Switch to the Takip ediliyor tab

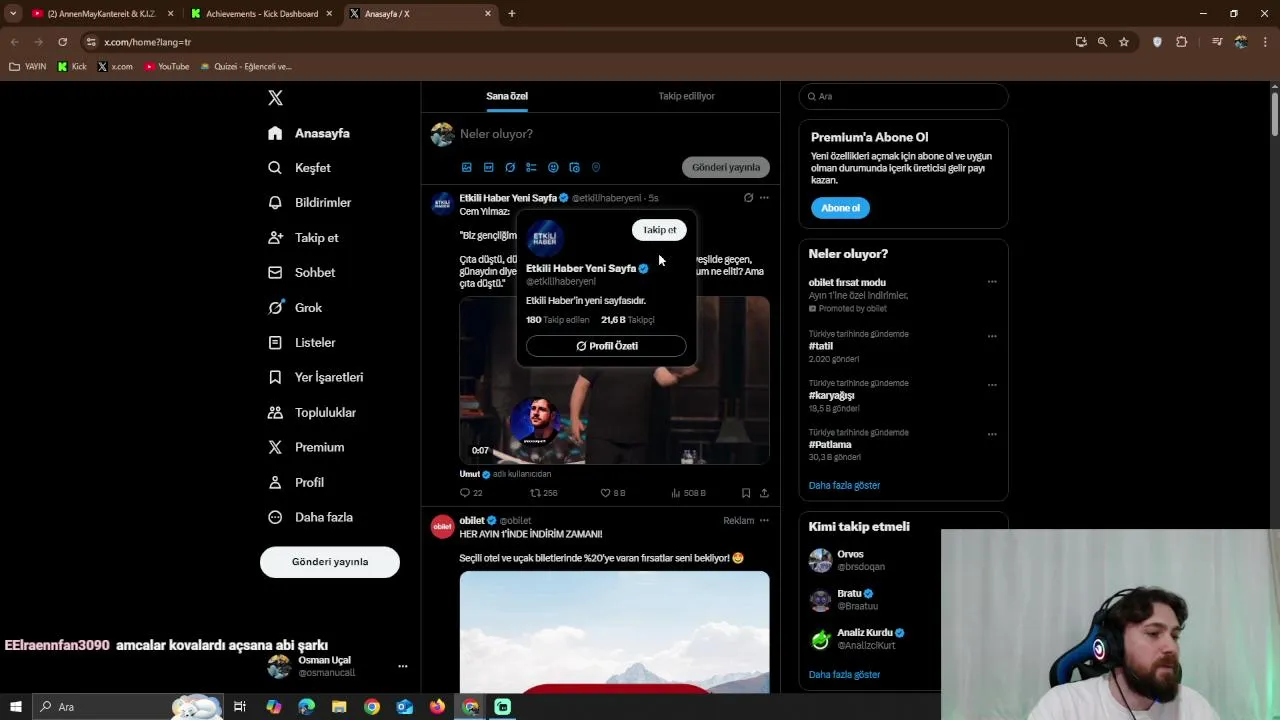click(x=686, y=96)
